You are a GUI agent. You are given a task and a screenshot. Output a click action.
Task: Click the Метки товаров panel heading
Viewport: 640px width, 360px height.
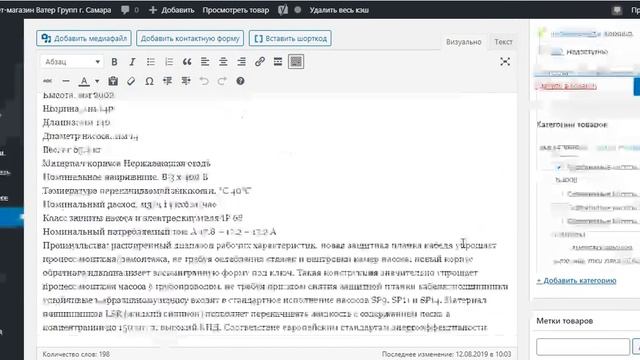click(x=565, y=321)
